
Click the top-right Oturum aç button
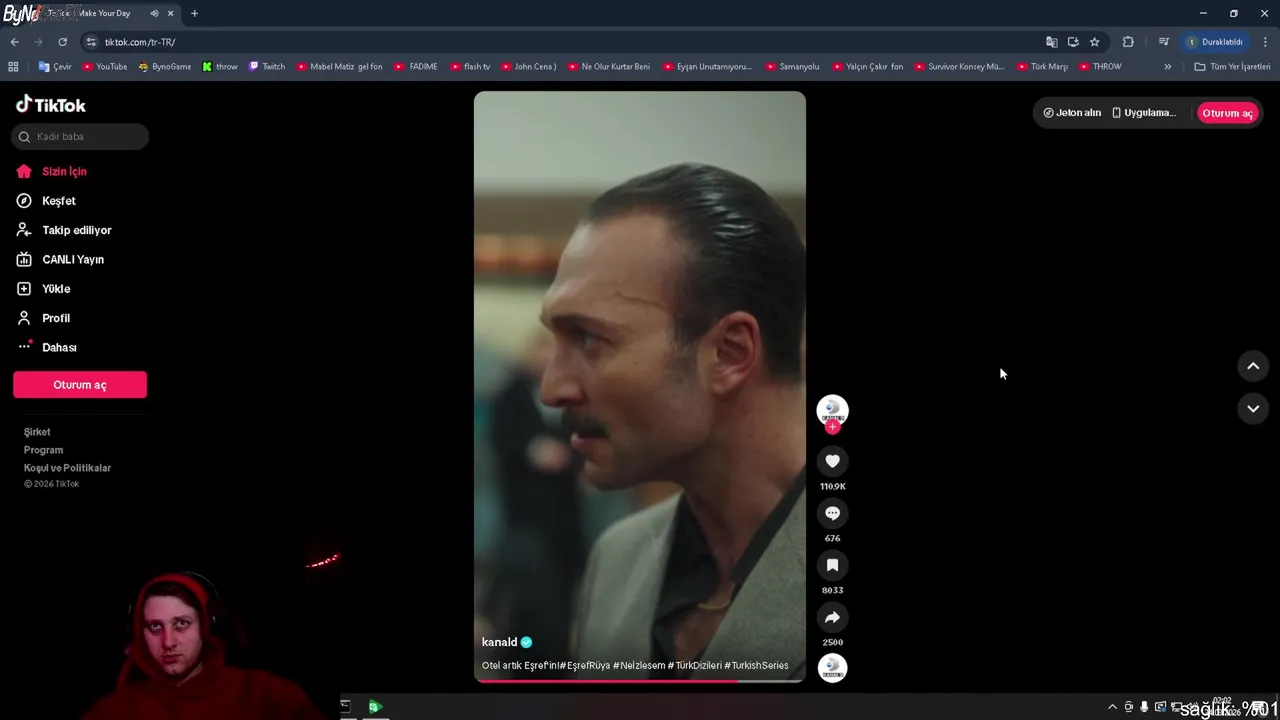coord(1227,113)
